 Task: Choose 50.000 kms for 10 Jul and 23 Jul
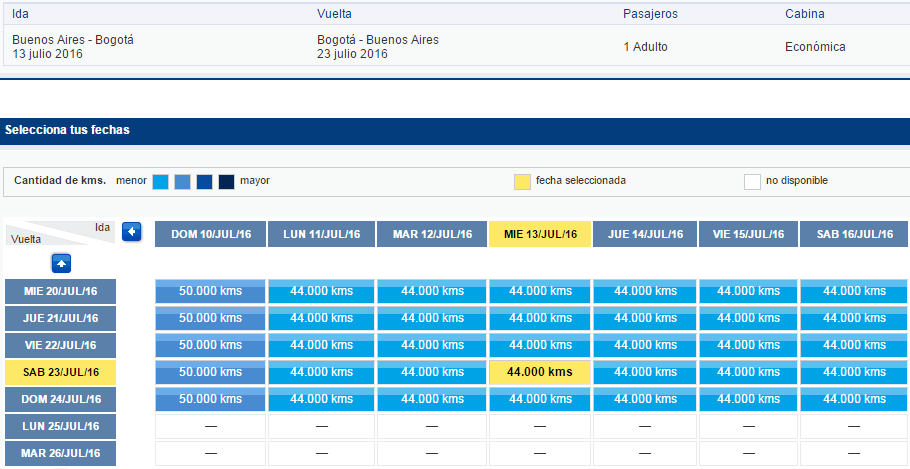pyautogui.click(x=211, y=372)
